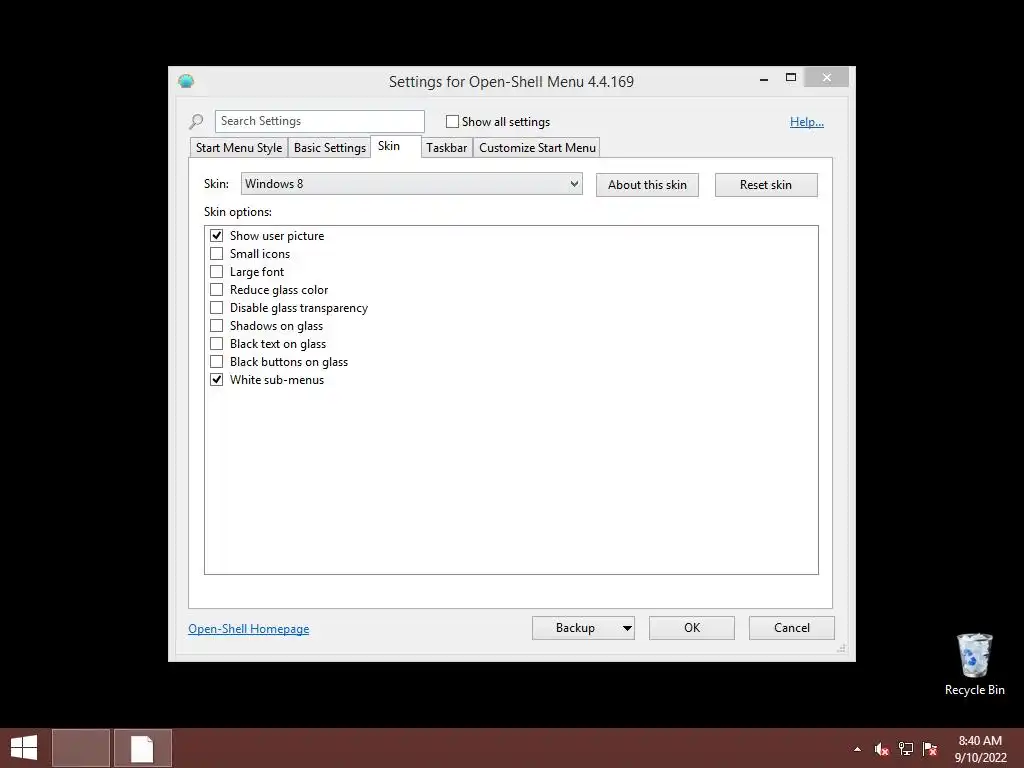Viewport: 1024px width, 768px height.
Task: Click the Reset skin button
Action: 766,185
